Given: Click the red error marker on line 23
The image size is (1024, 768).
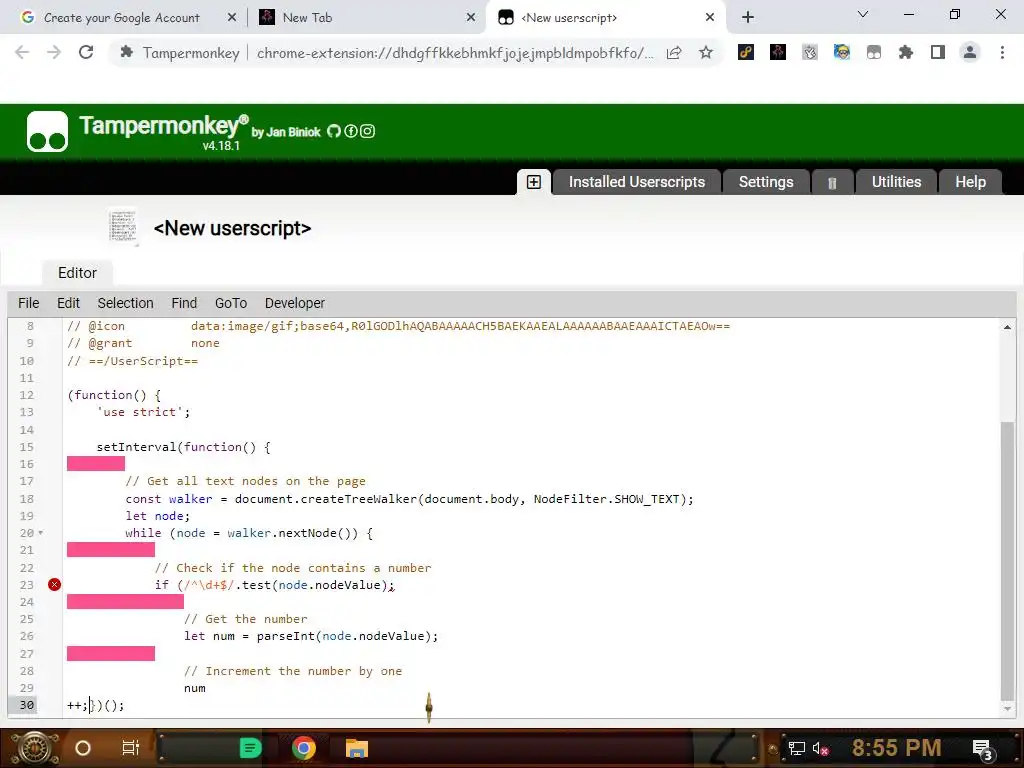Looking at the screenshot, I should [54, 584].
